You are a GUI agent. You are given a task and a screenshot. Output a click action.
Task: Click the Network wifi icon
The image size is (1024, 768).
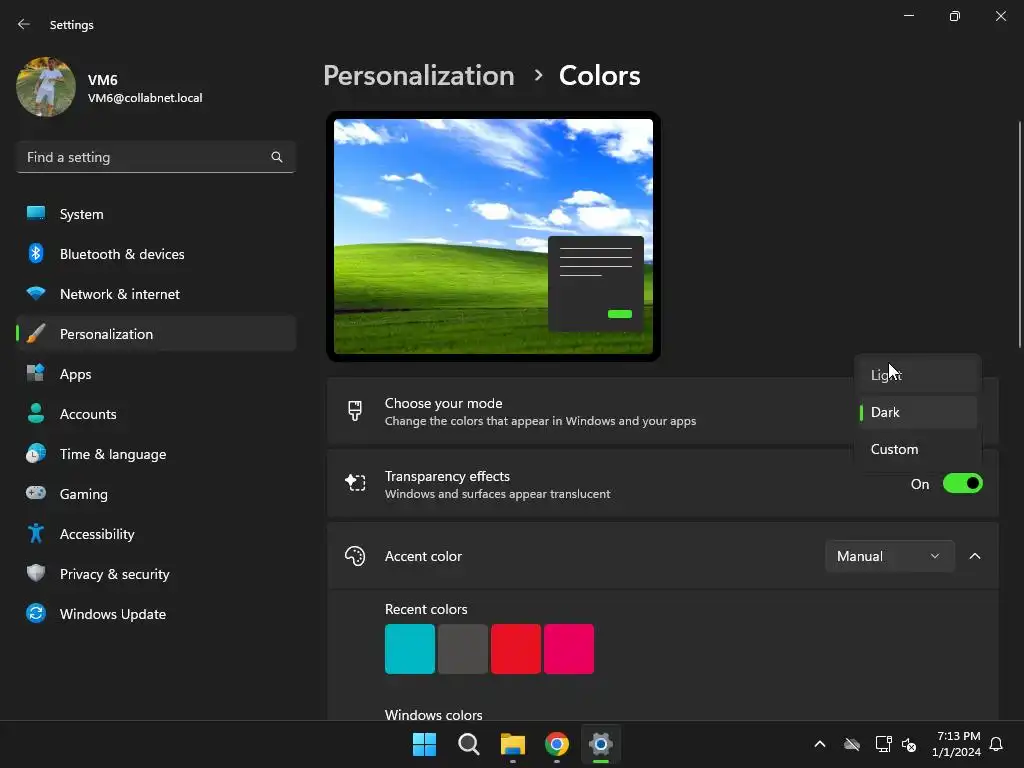pyautogui.click(x=36, y=293)
